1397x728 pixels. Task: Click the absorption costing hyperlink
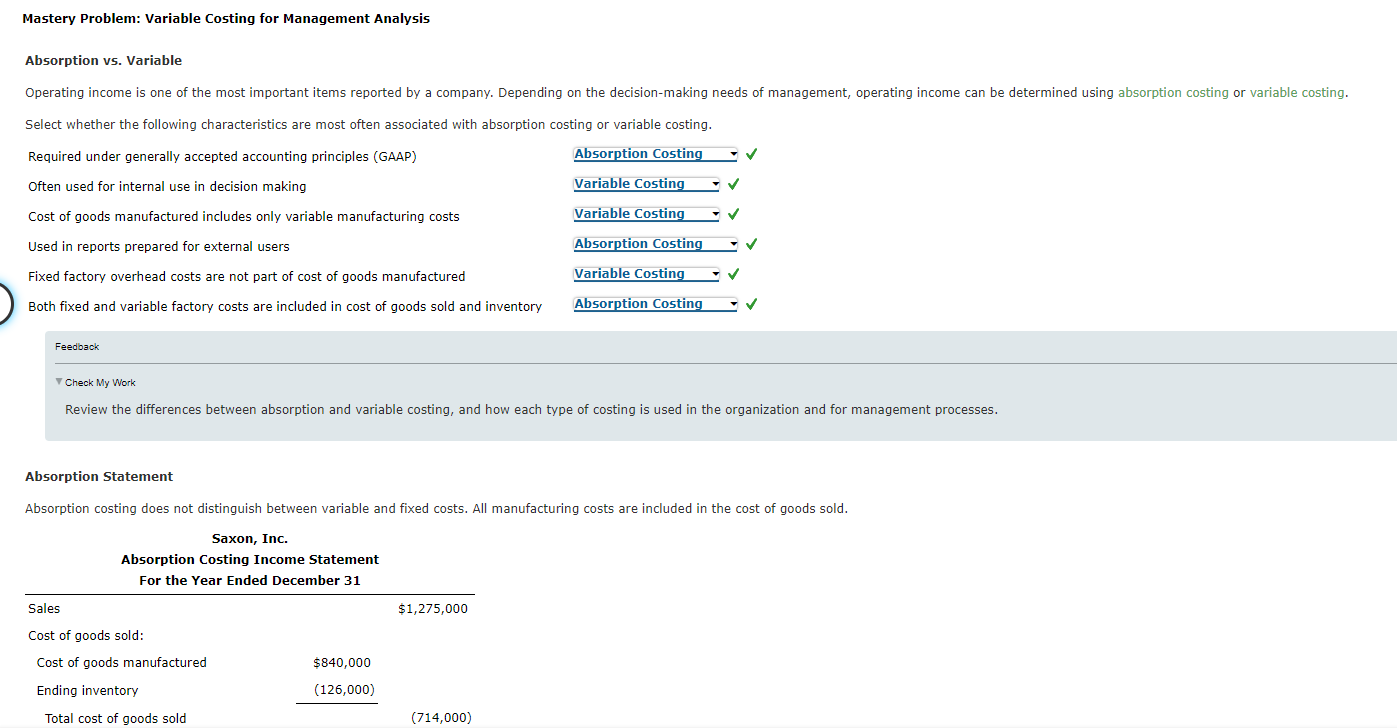click(x=1173, y=92)
